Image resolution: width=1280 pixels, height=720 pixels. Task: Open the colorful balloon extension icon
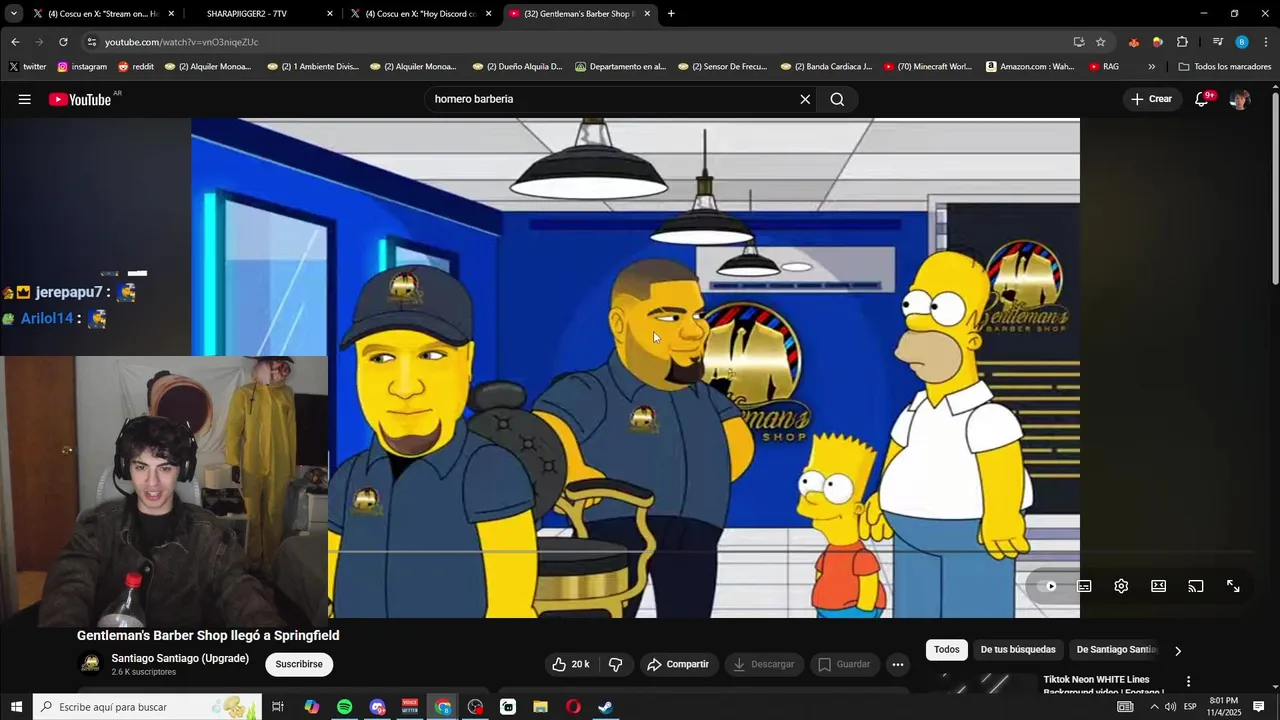point(1157,42)
